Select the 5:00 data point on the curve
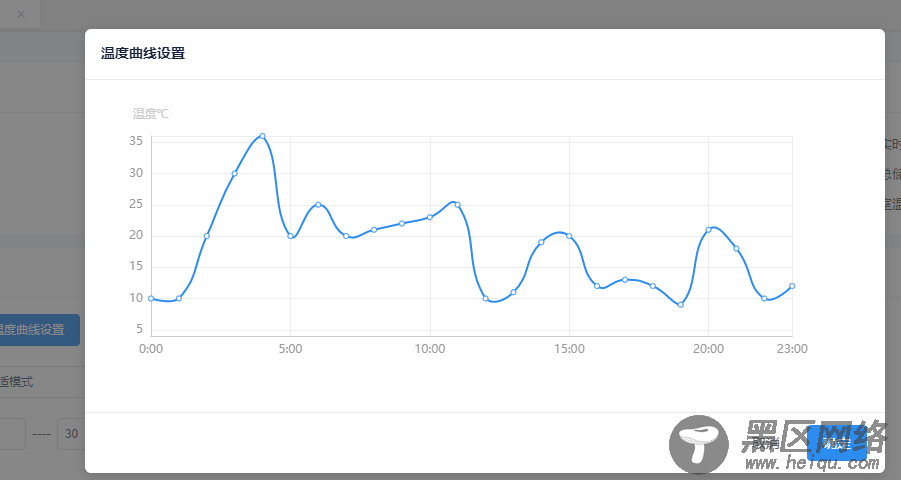 290,236
